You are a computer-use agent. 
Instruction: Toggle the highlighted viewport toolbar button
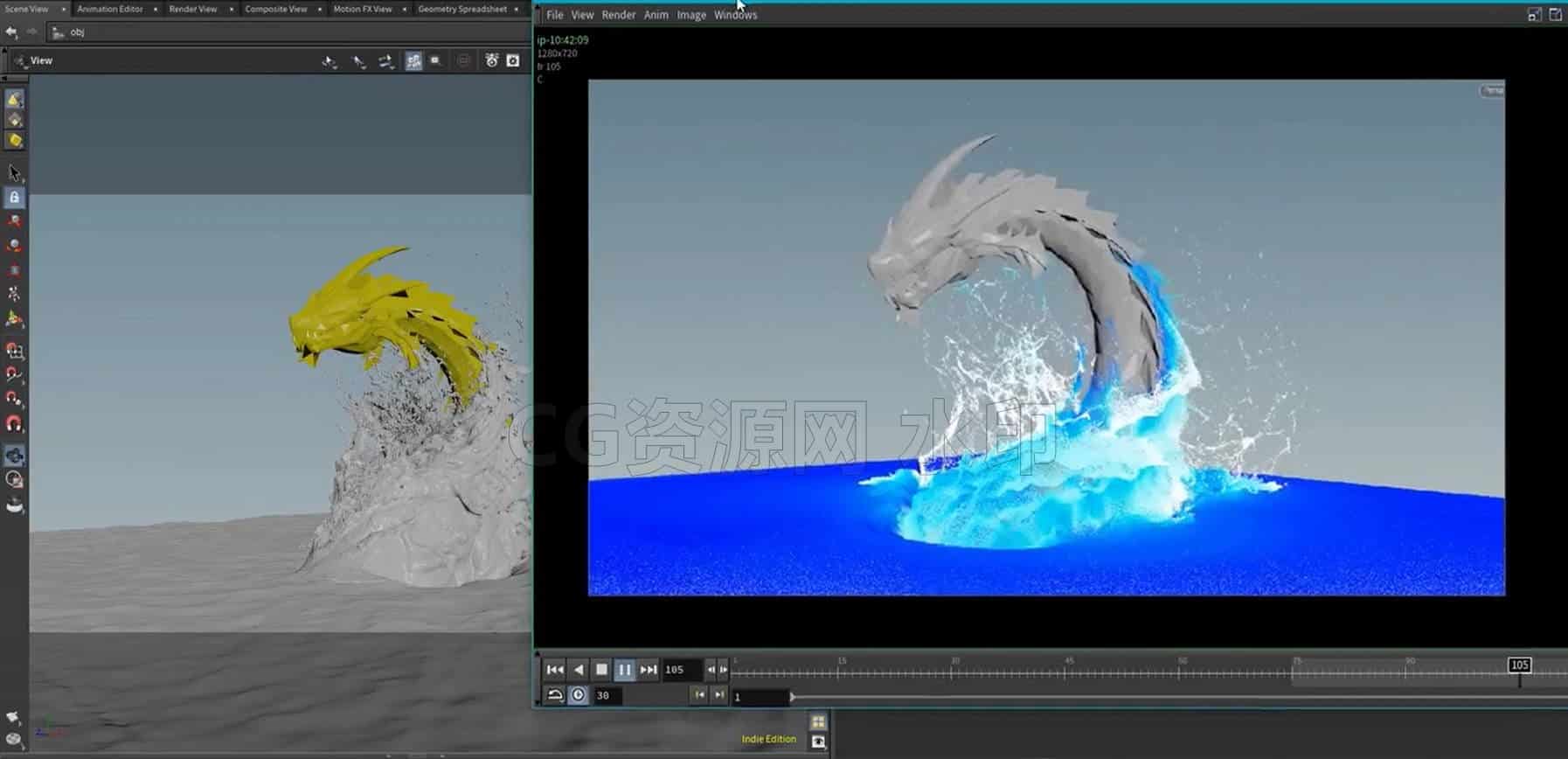point(413,60)
